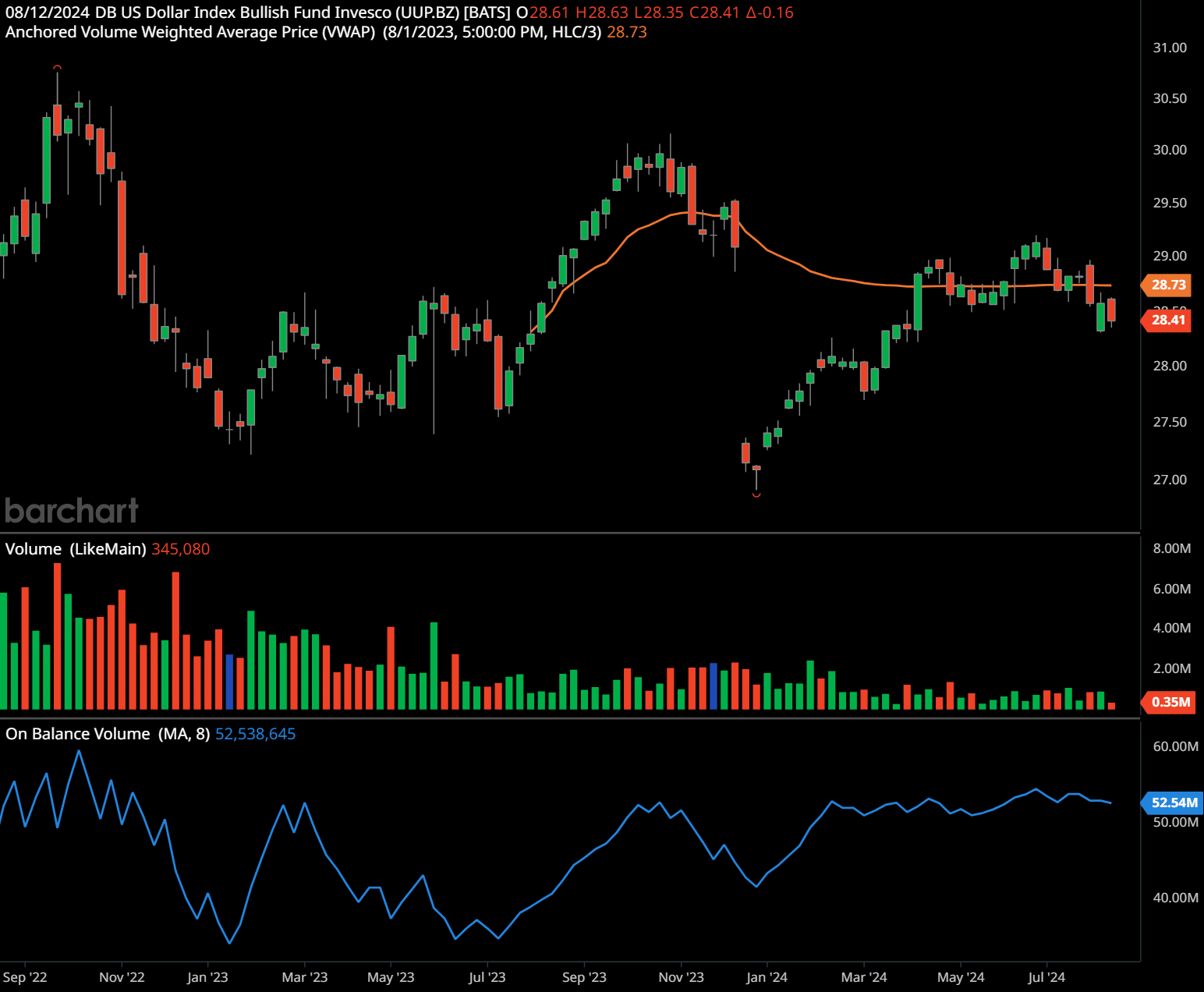Click the 28.00 price axis label
This screenshot has height=992, width=1204.
coord(1170,366)
